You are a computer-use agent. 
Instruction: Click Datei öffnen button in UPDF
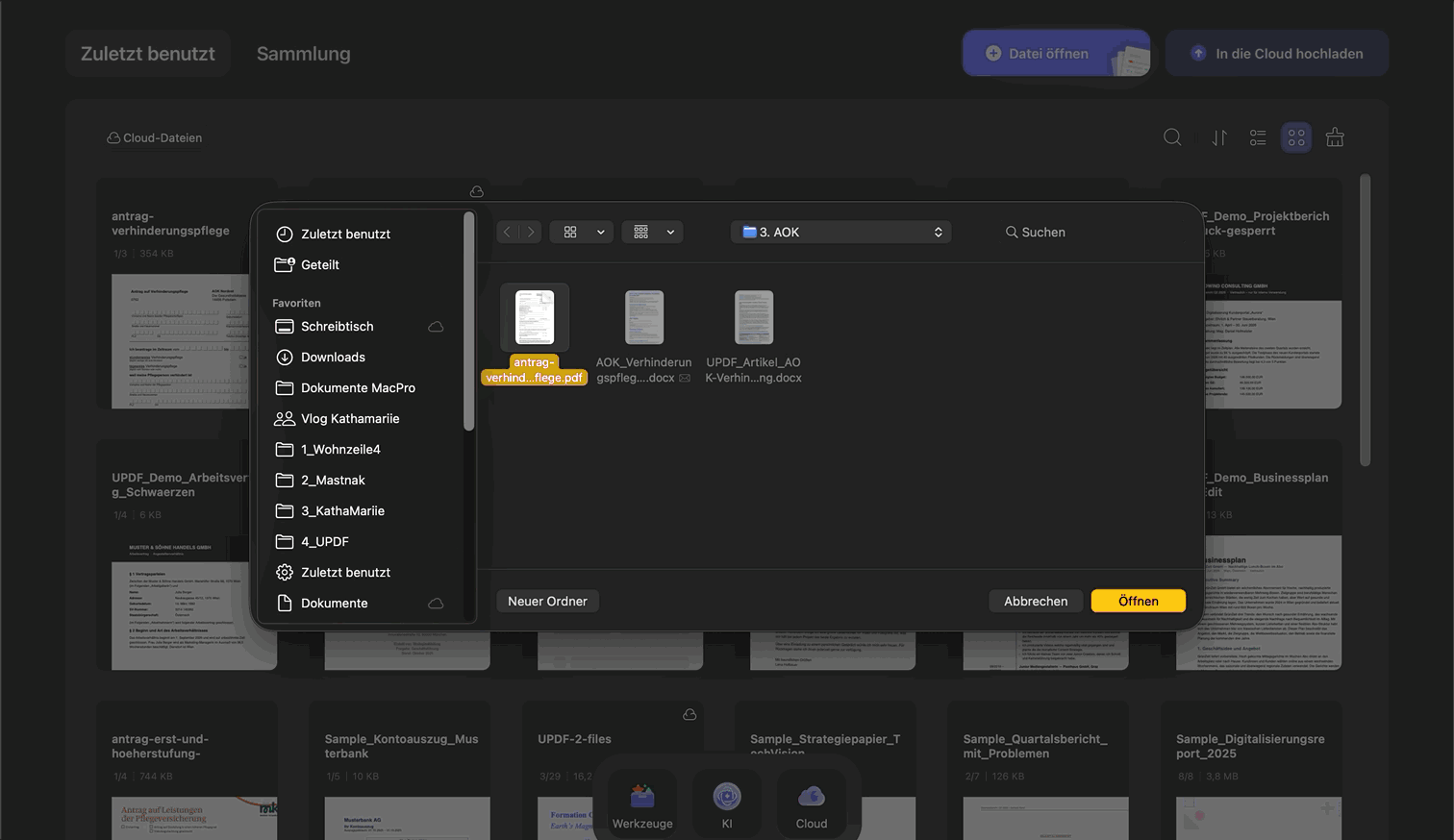pyautogui.click(x=1056, y=53)
